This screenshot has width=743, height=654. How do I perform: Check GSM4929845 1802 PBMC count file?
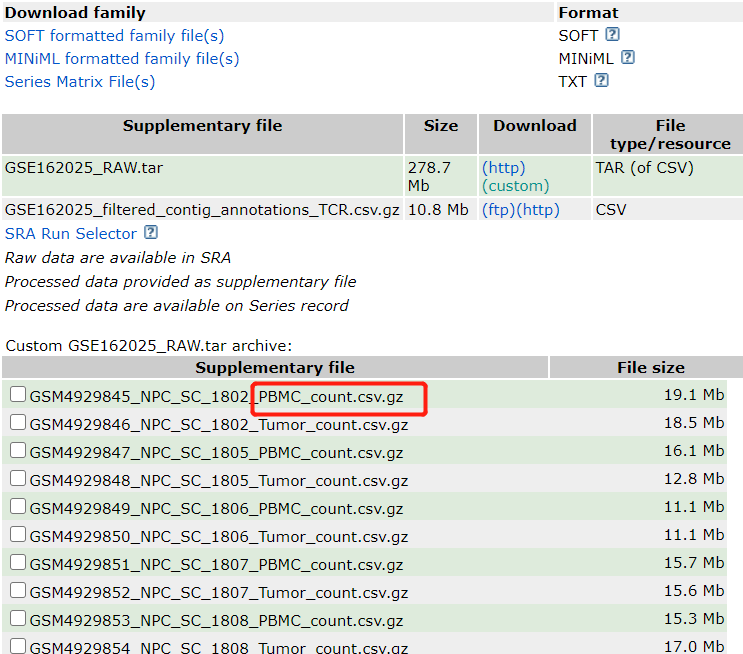click(18, 395)
